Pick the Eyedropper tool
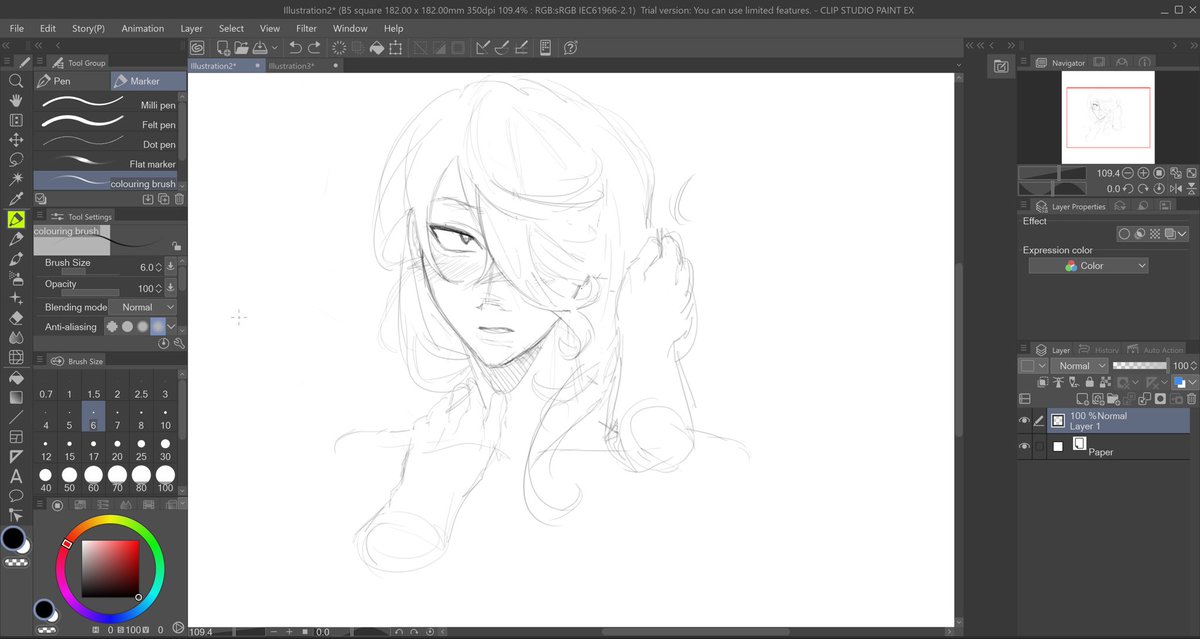Viewport: 1200px width, 639px height. (x=15, y=199)
